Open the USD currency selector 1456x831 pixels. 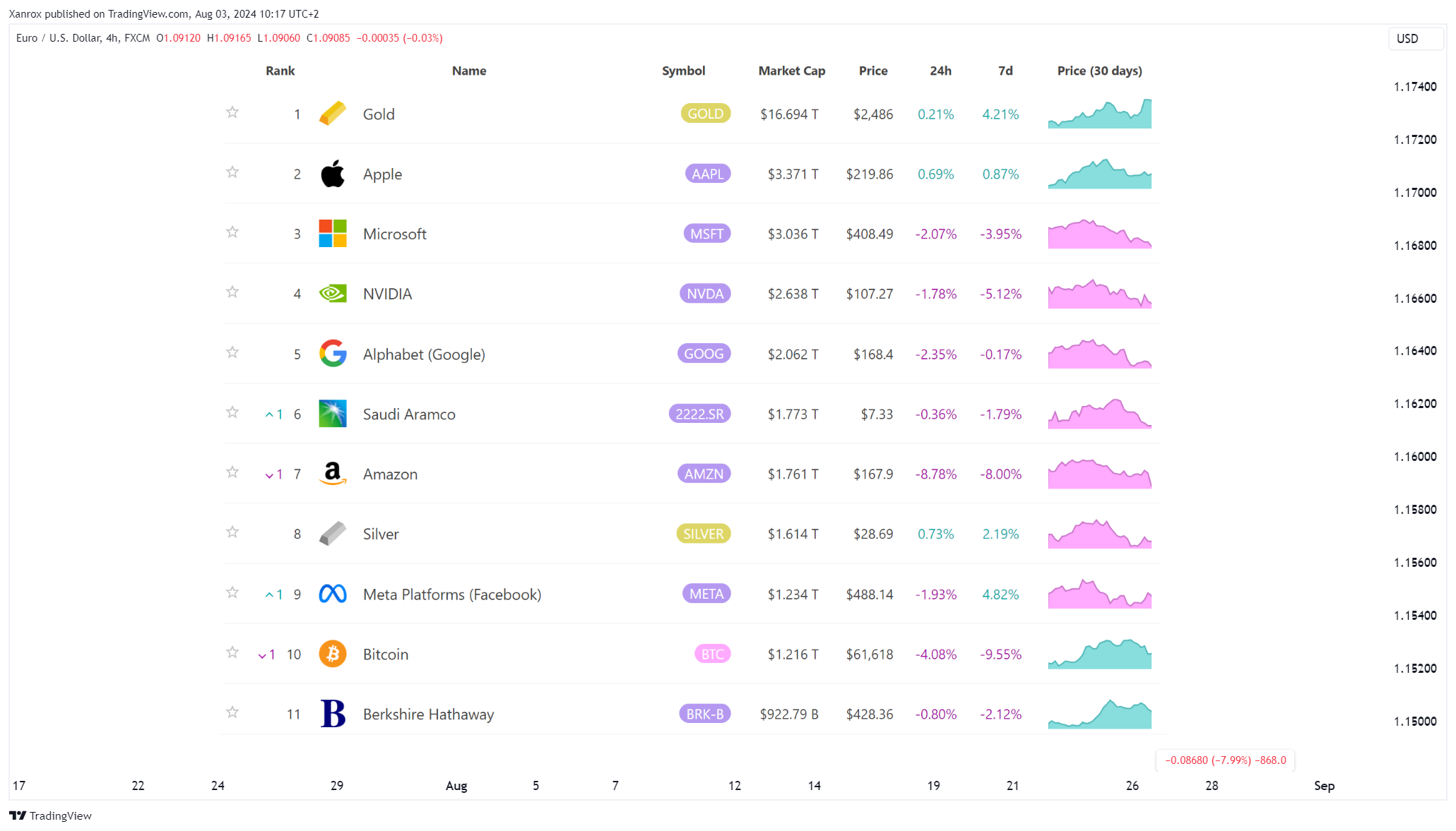[1415, 39]
